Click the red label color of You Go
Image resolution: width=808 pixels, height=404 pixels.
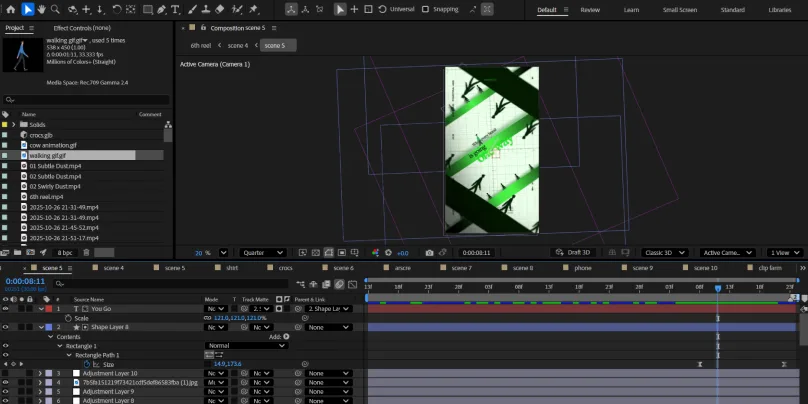(x=47, y=309)
